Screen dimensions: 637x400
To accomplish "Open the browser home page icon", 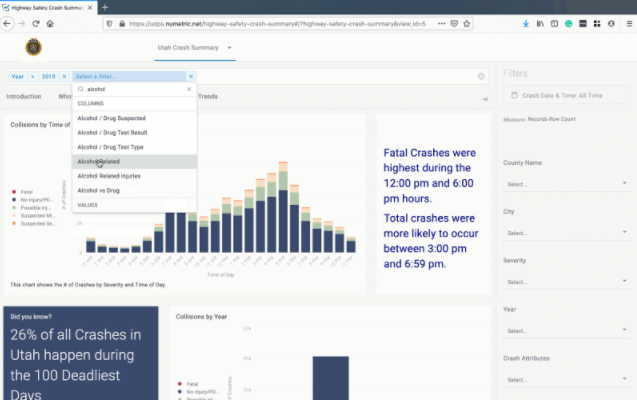I will [50, 24].
